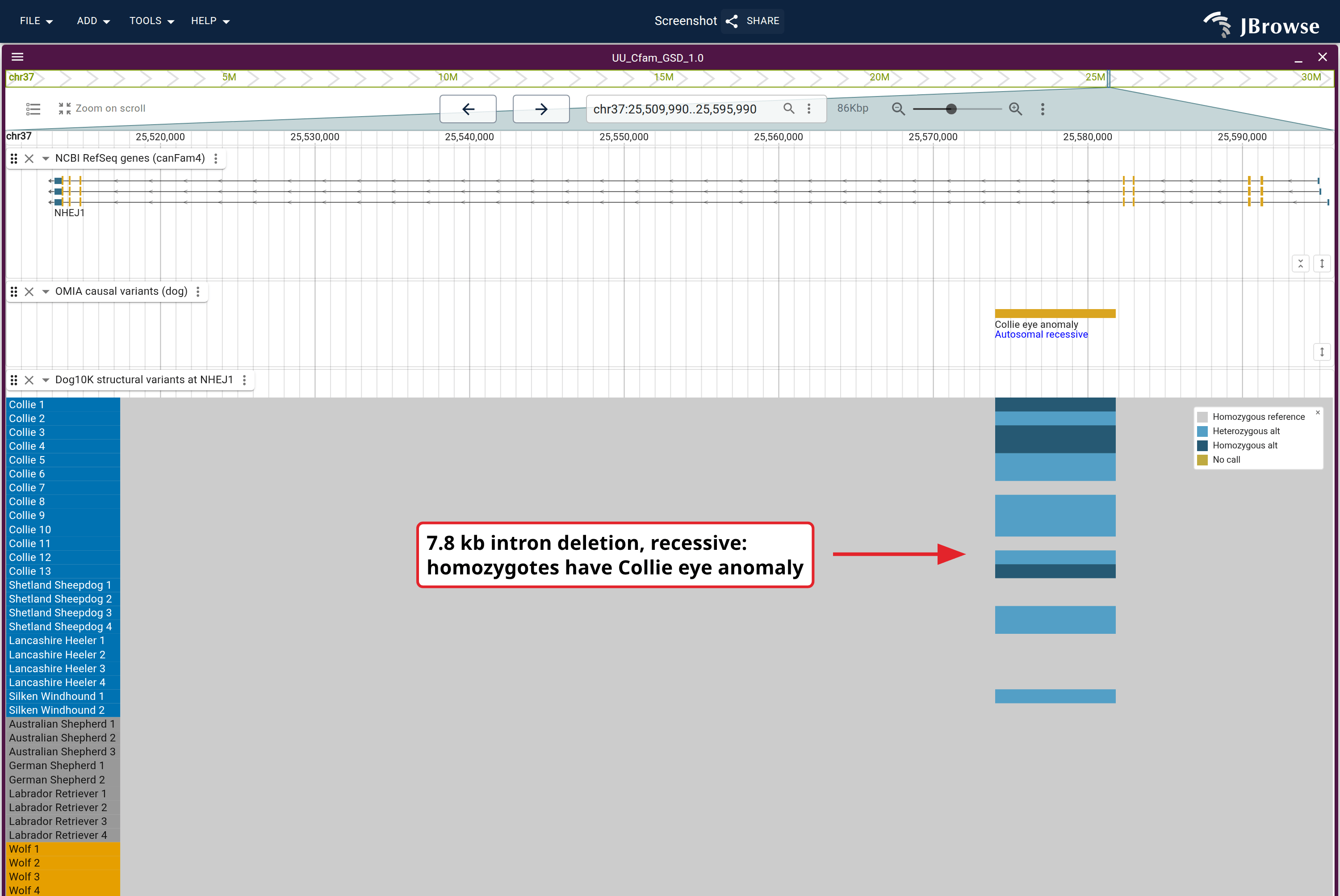The width and height of the screenshot is (1340, 896).
Task: Click the resize-height icon on RefSeq track
Action: (x=1322, y=264)
